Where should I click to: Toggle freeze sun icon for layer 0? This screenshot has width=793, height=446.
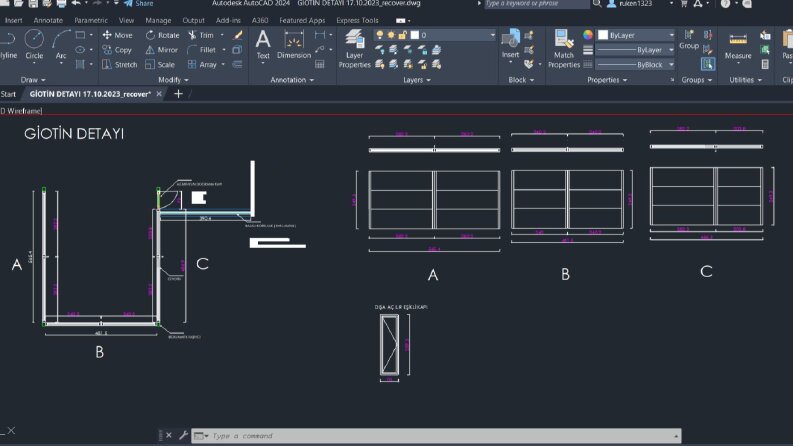coord(391,35)
